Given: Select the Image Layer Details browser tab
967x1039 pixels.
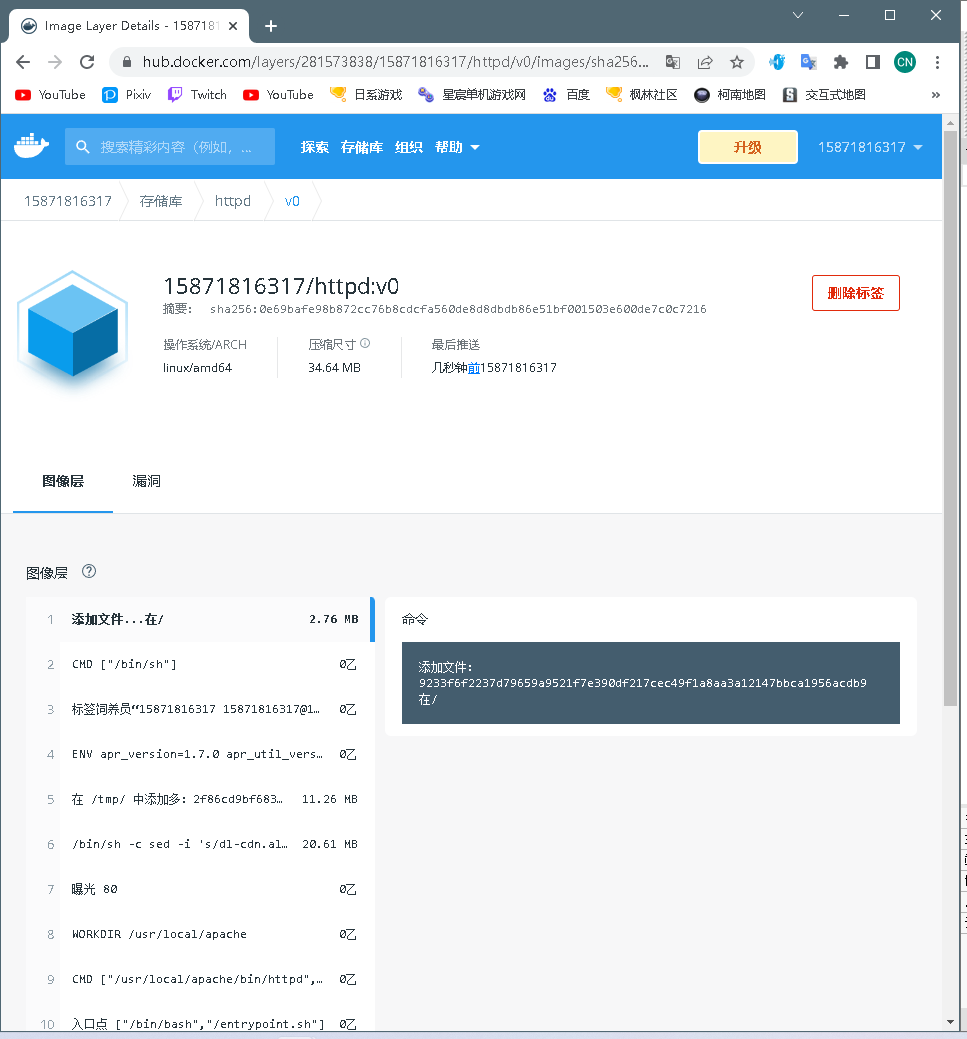Looking at the screenshot, I should 129,26.
